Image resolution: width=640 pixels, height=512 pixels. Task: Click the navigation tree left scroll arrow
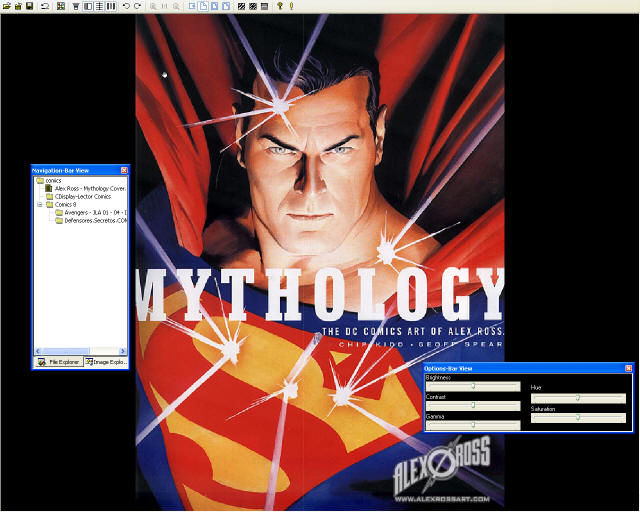click(x=38, y=351)
